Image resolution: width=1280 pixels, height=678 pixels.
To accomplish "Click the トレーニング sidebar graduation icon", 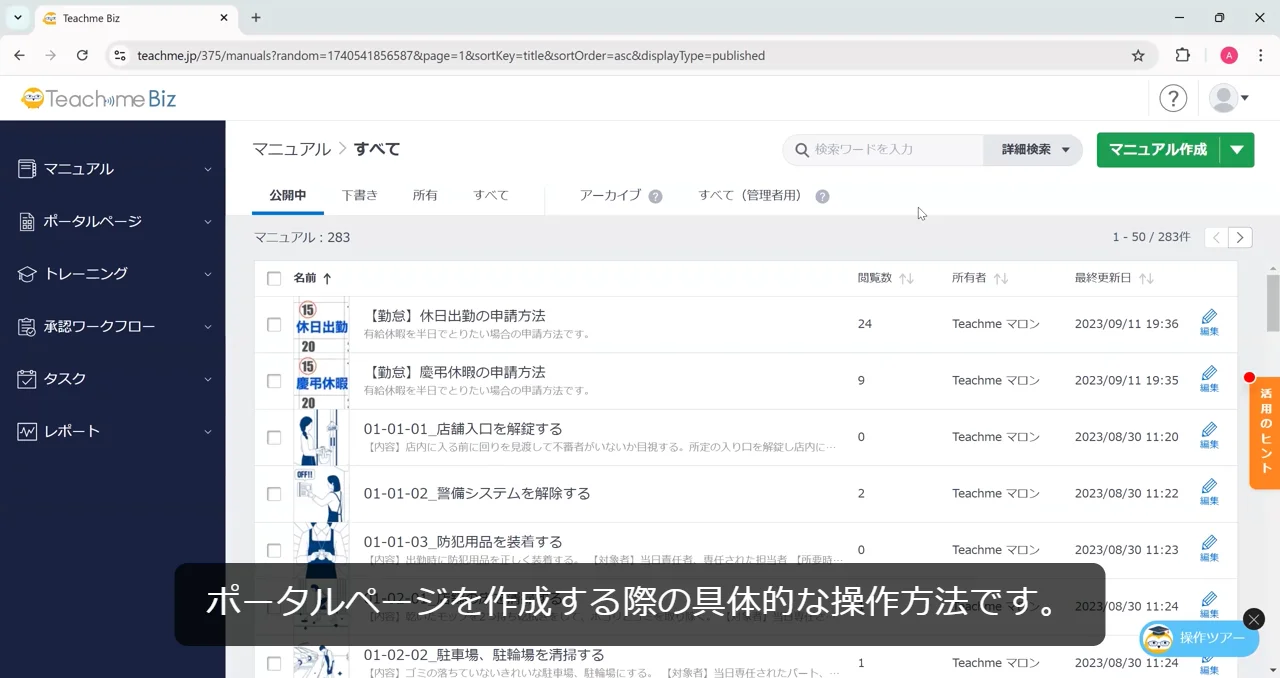I will pyautogui.click(x=27, y=274).
